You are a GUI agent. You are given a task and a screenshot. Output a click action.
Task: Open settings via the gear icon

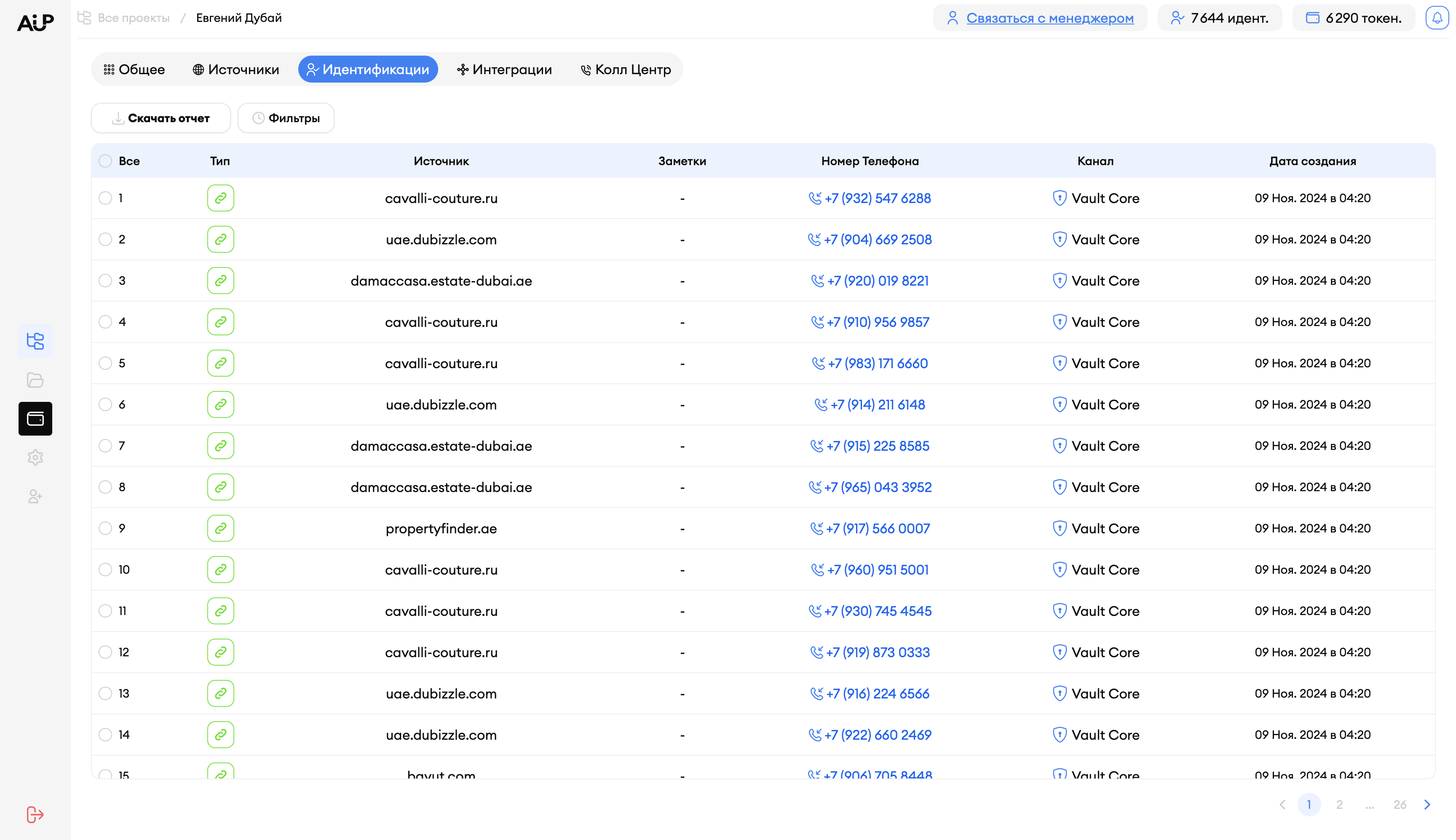coord(35,457)
